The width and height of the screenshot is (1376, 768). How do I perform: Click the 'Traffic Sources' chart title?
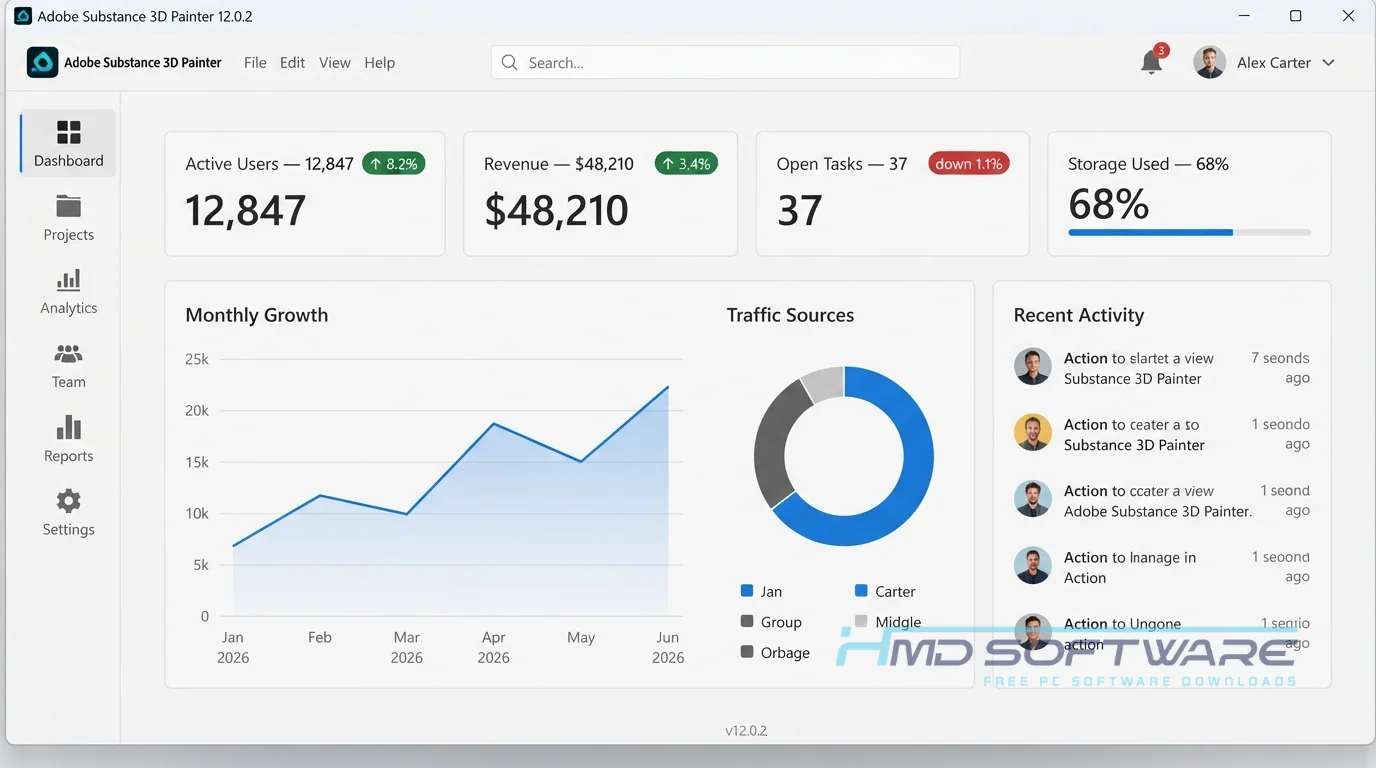[790, 315]
